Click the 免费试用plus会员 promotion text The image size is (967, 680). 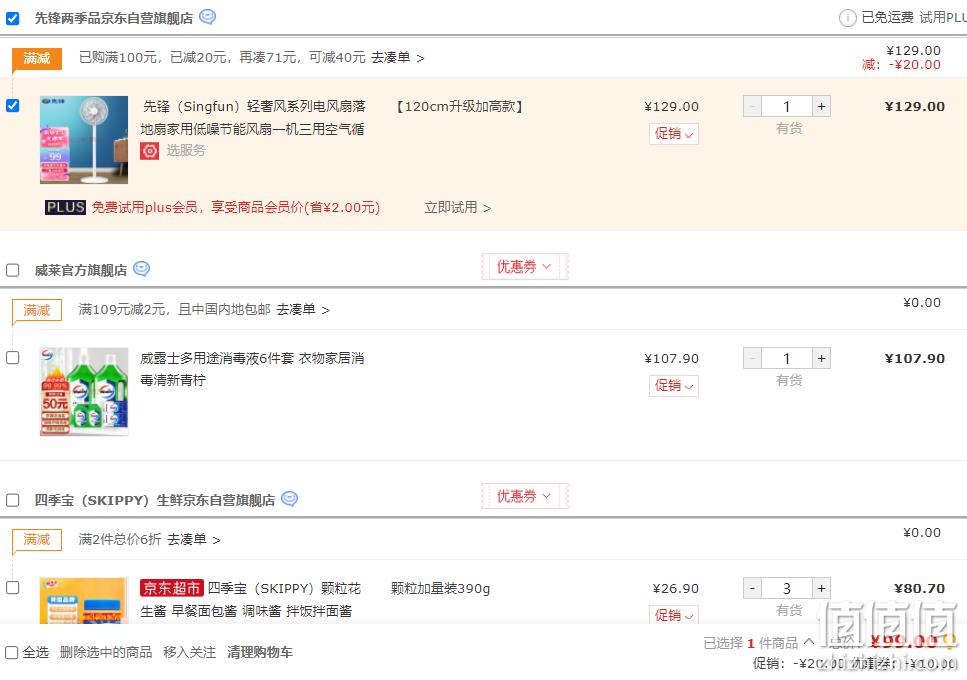tap(236, 207)
